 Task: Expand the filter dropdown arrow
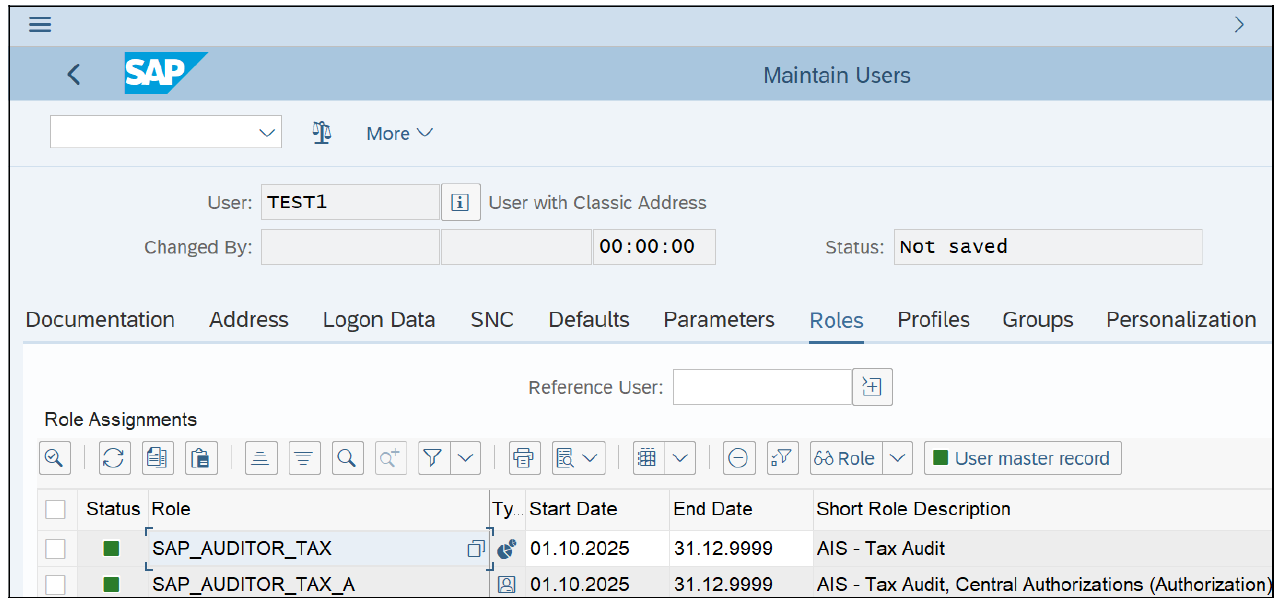(466, 458)
